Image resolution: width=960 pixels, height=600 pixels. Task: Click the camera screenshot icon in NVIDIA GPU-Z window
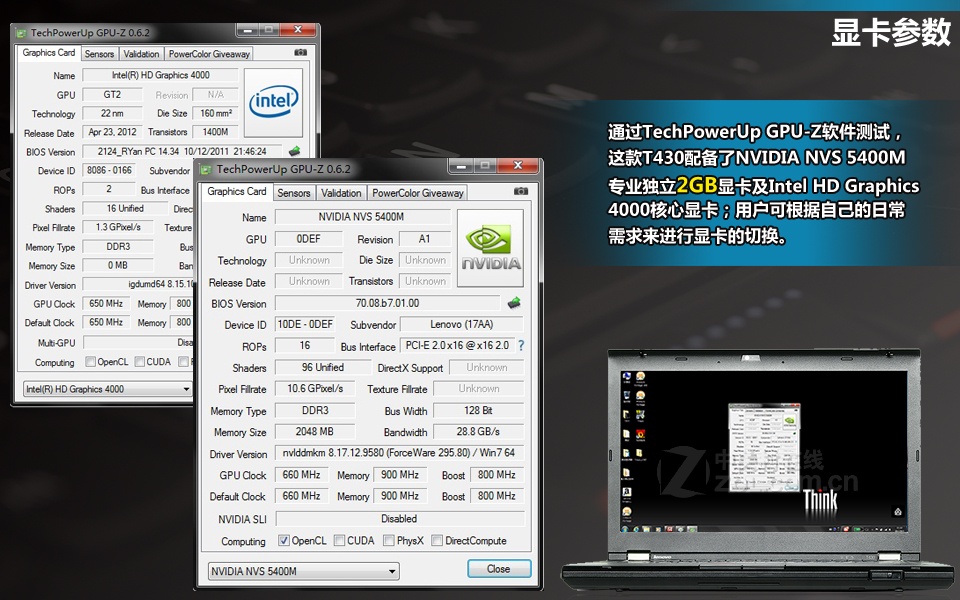[520, 191]
